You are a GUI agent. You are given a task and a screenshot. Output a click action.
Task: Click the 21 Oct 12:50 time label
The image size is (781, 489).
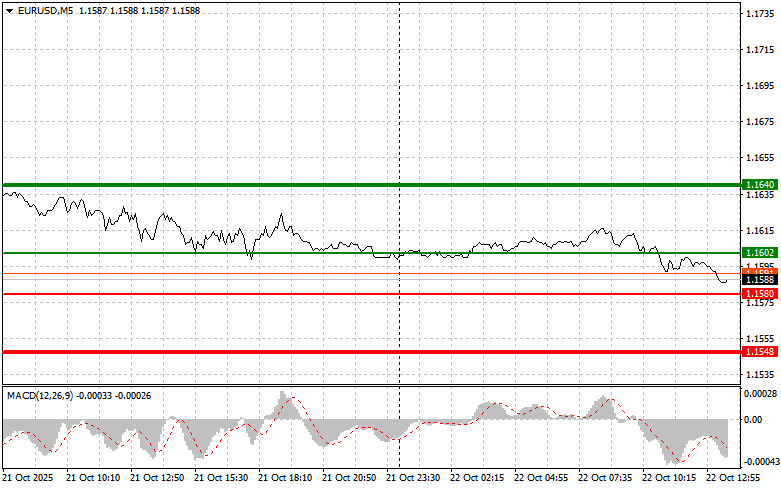(x=157, y=478)
